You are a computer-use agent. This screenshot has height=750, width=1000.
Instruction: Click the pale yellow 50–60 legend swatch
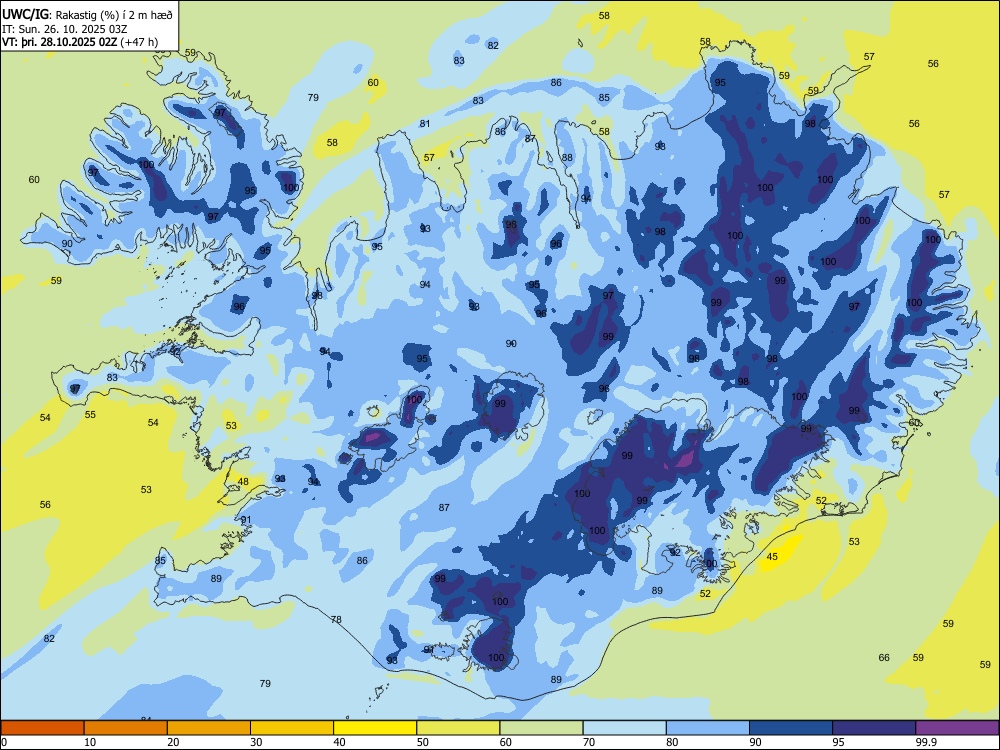pos(459,728)
